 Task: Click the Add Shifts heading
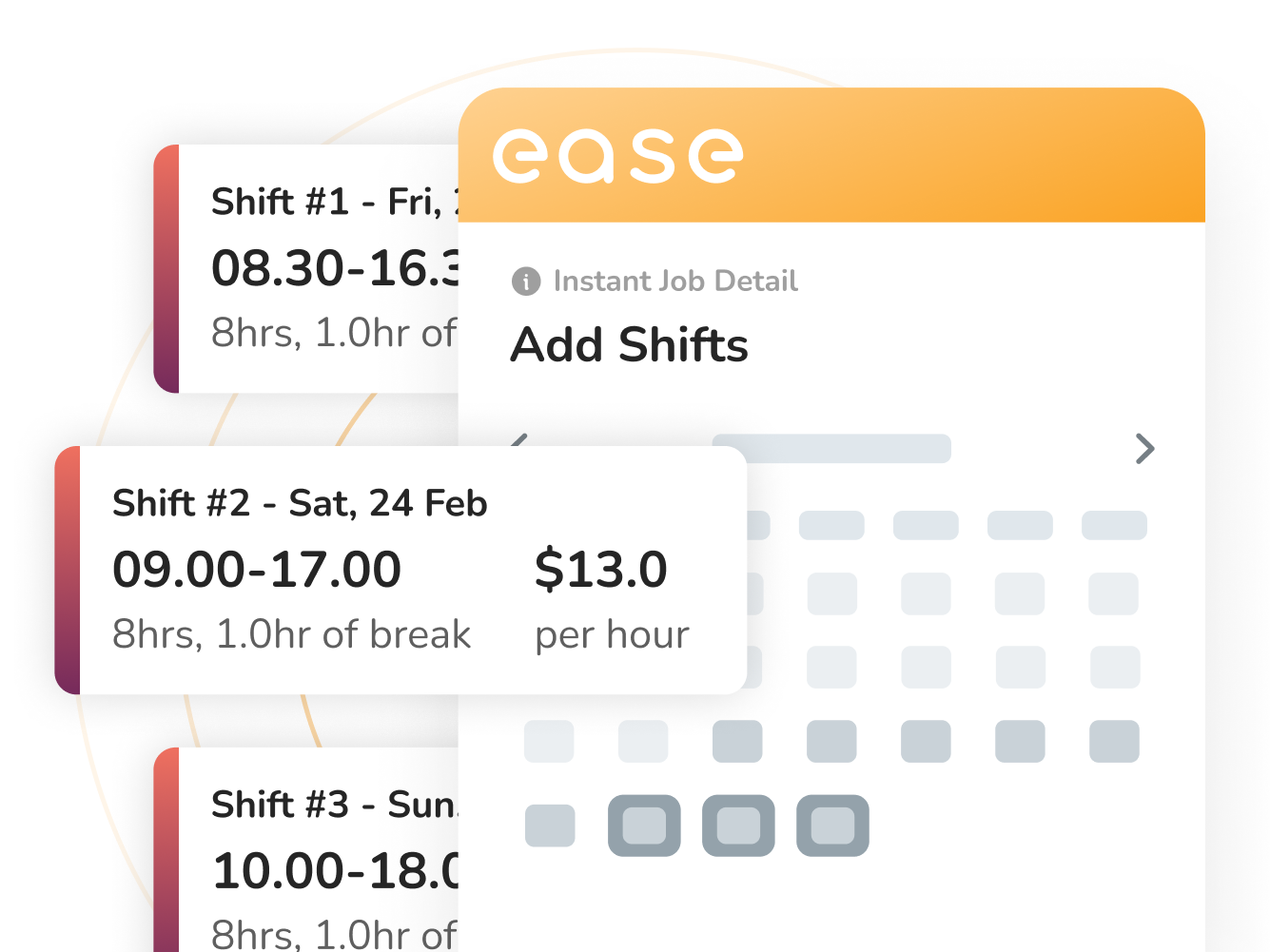pos(629,344)
